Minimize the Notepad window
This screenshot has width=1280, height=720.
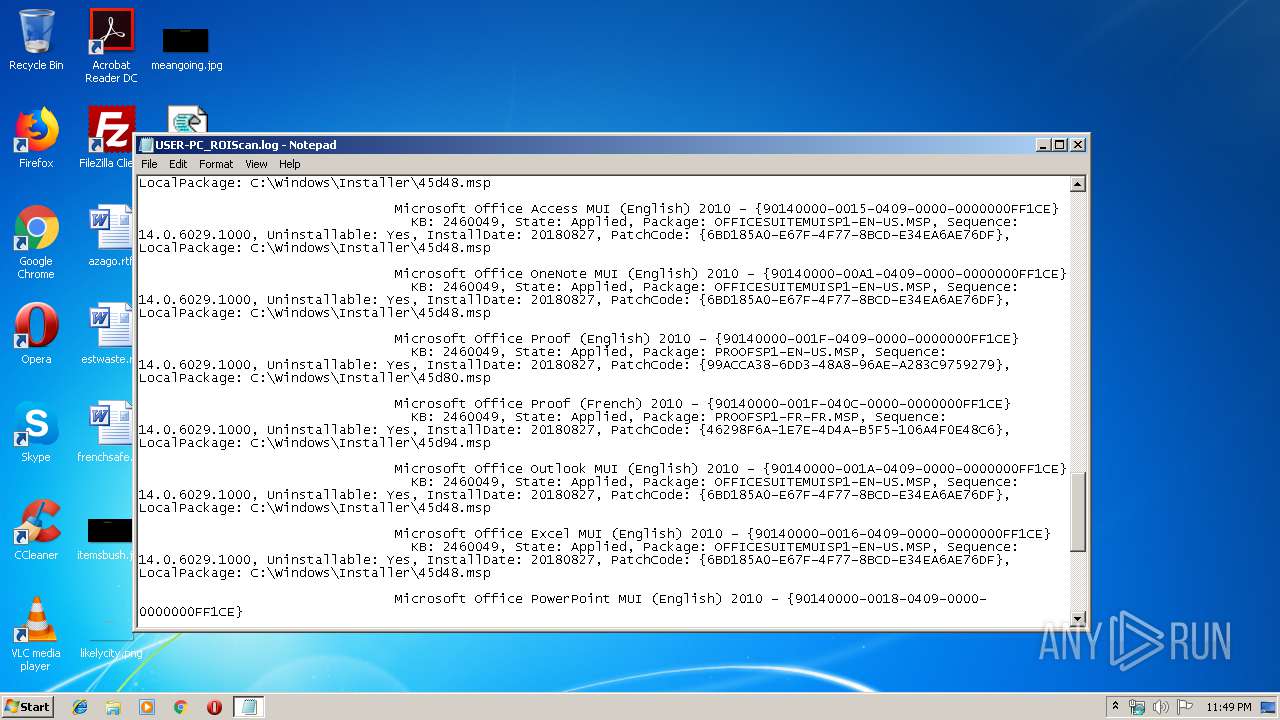(1044, 145)
